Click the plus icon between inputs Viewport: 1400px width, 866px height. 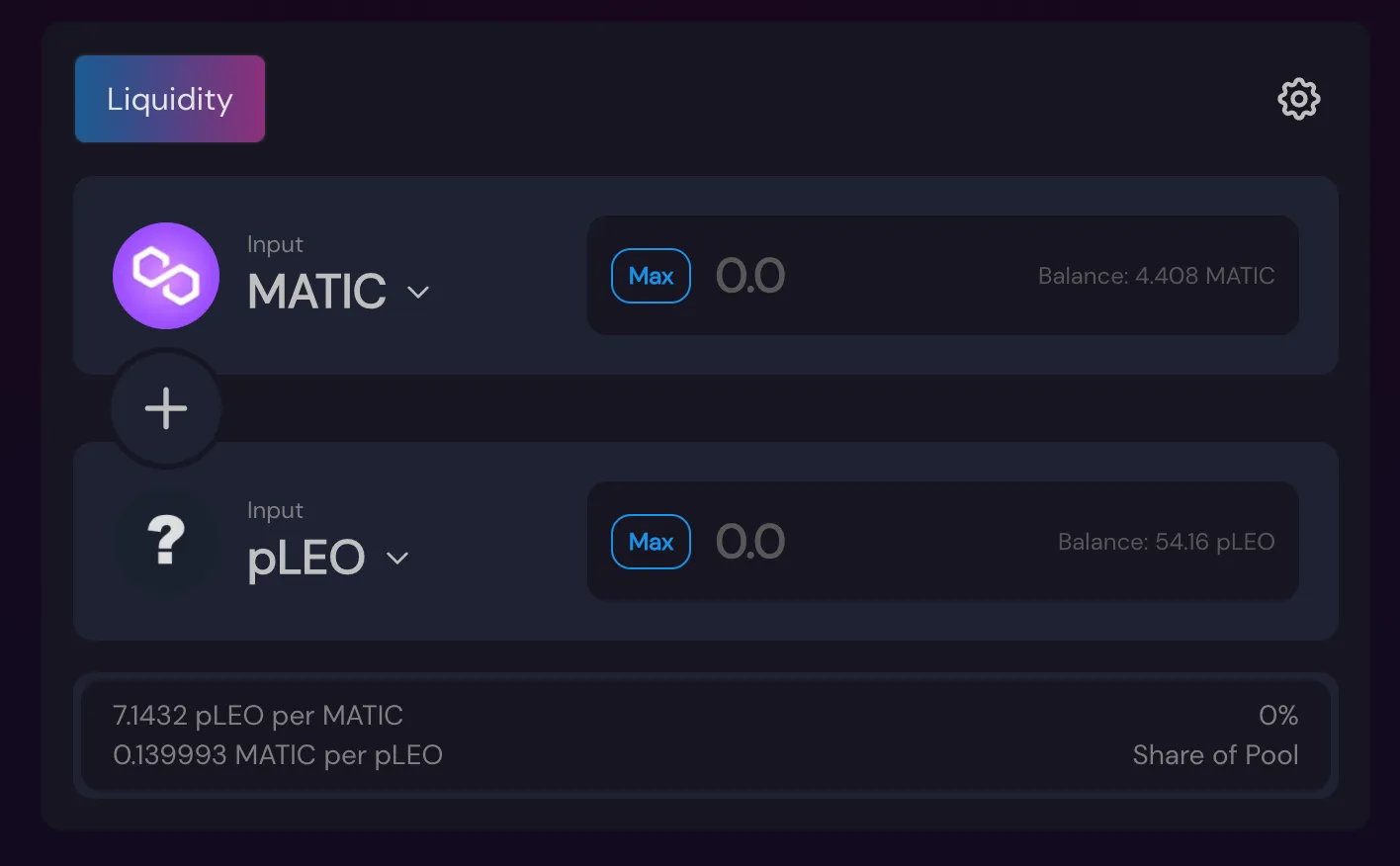[x=166, y=408]
